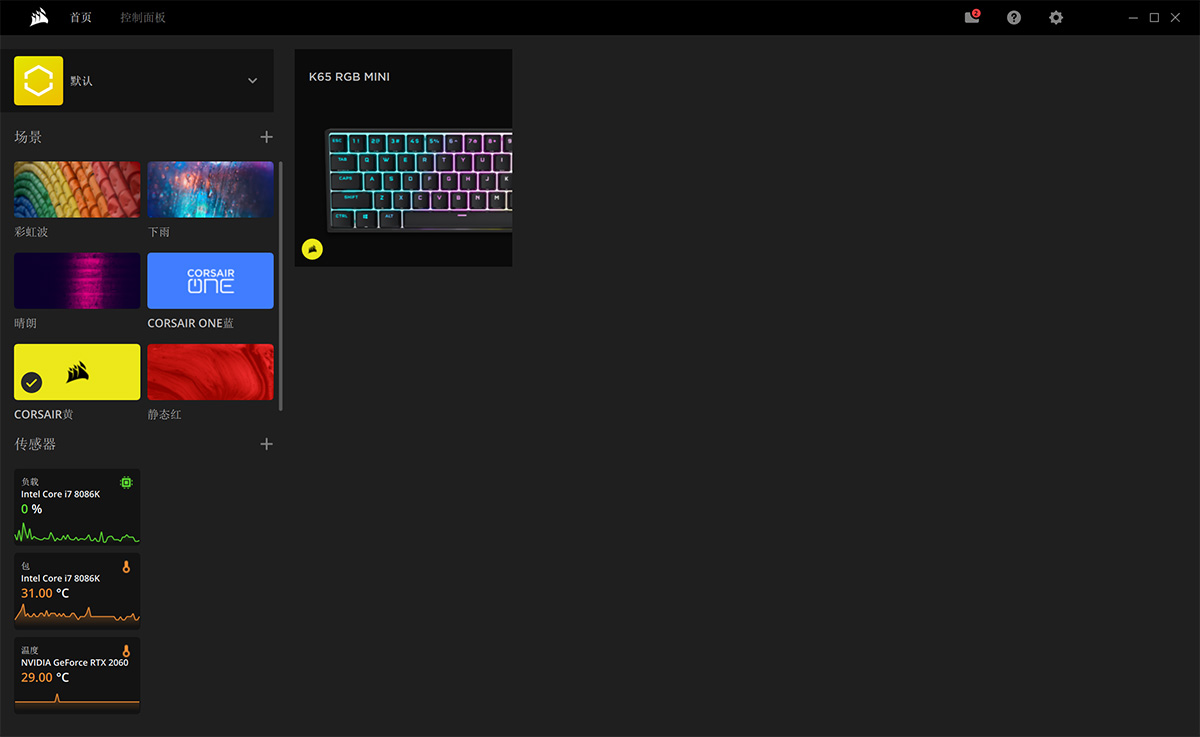Maximize the iCUE window
Image resolution: width=1200 pixels, height=737 pixels.
[x=1154, y=17]
